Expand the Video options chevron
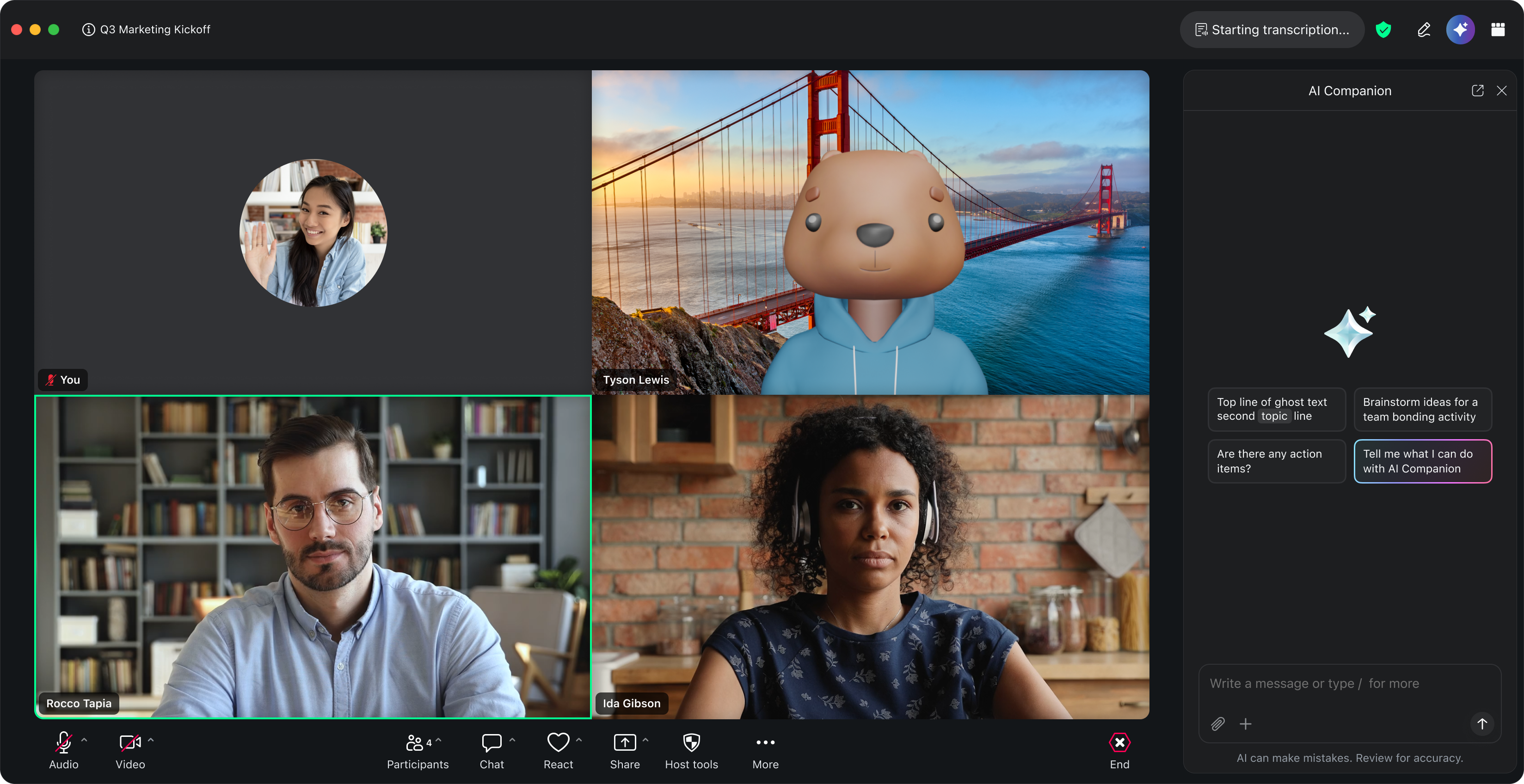Screen dimensions: 1524x784 (x=151, y=740)
